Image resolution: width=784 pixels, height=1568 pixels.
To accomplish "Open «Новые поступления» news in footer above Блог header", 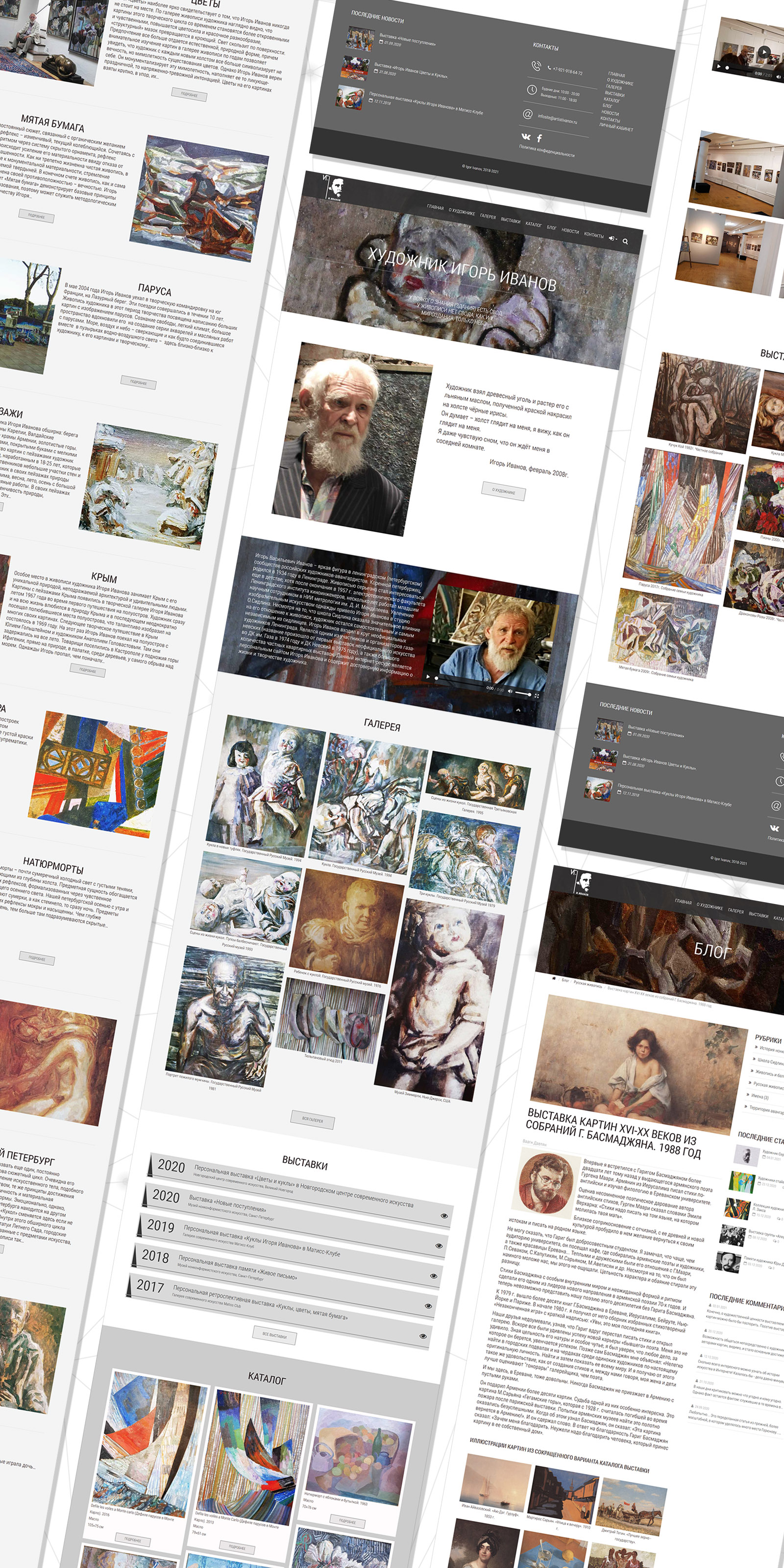I will coord(656,731).
